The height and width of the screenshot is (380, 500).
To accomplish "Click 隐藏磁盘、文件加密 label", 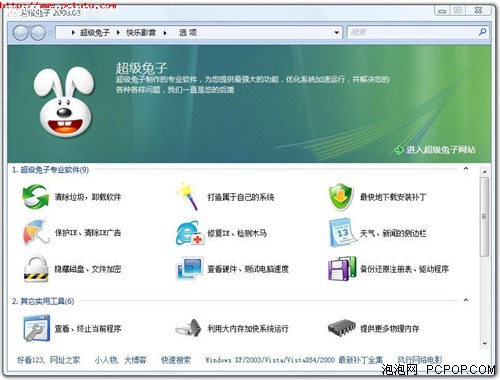I will (x=88, y=269).
